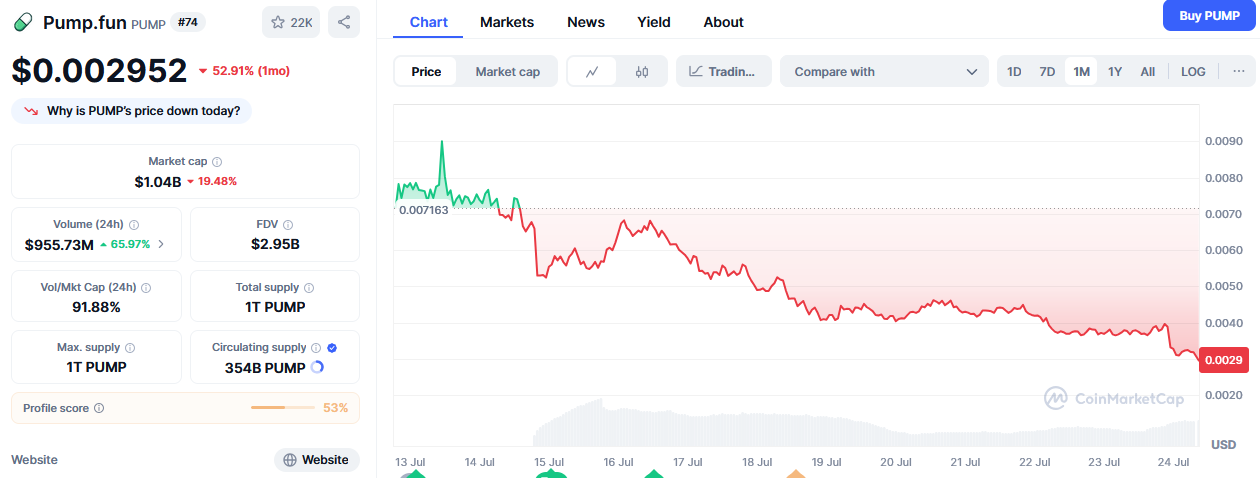
Task: Open chart more-options ellipsis menu
Action: (x=1238, y=71)
